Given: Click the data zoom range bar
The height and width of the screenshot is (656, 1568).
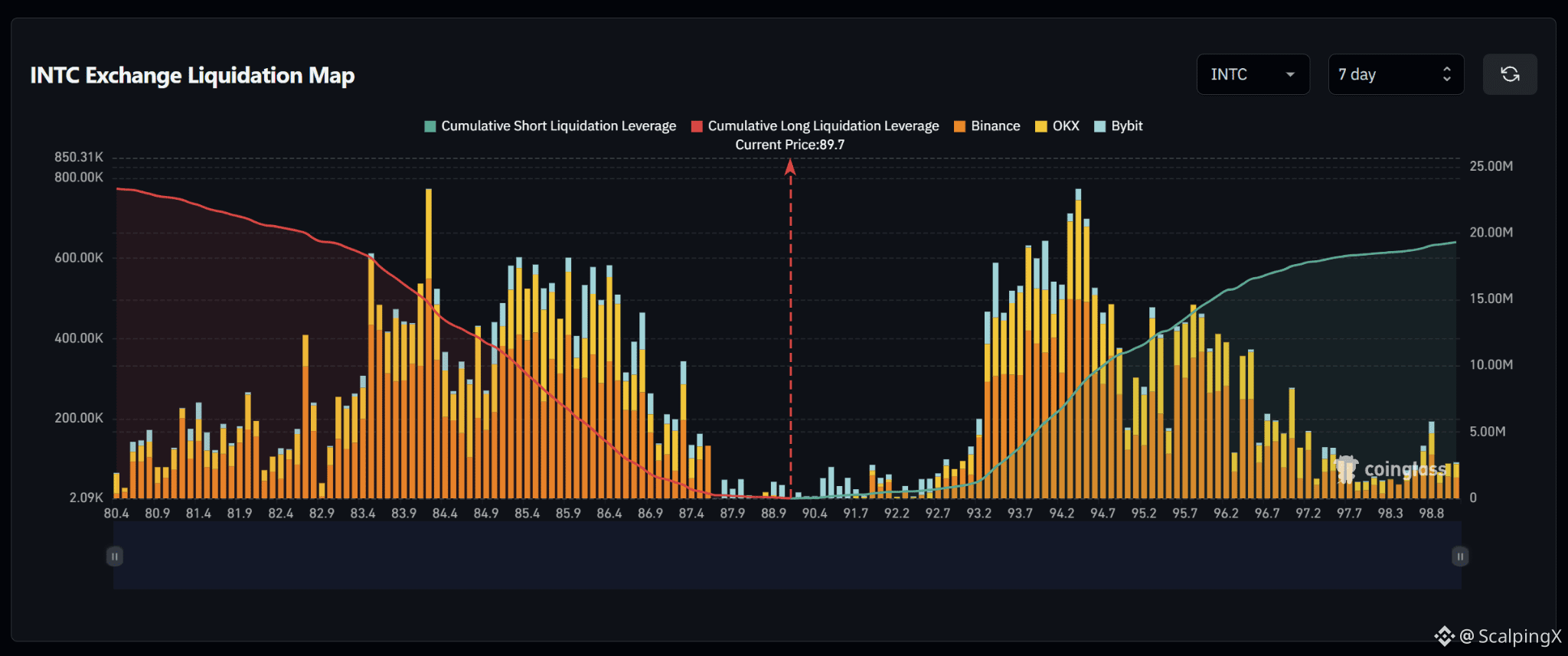Looking at the screenshot, I should click(787, 556).
